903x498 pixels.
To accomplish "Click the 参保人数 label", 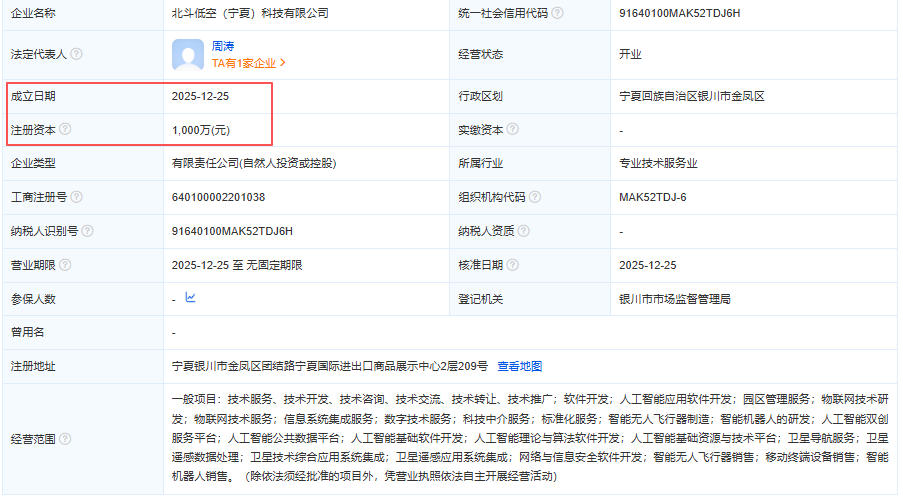I will click(33, 299).
